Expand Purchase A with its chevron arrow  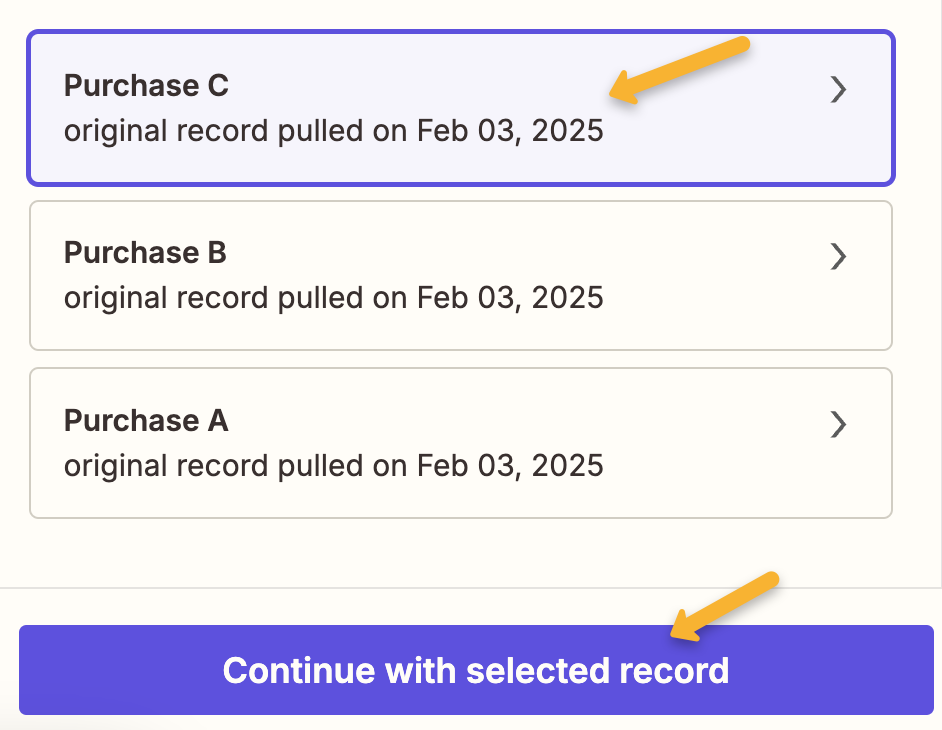839,425
